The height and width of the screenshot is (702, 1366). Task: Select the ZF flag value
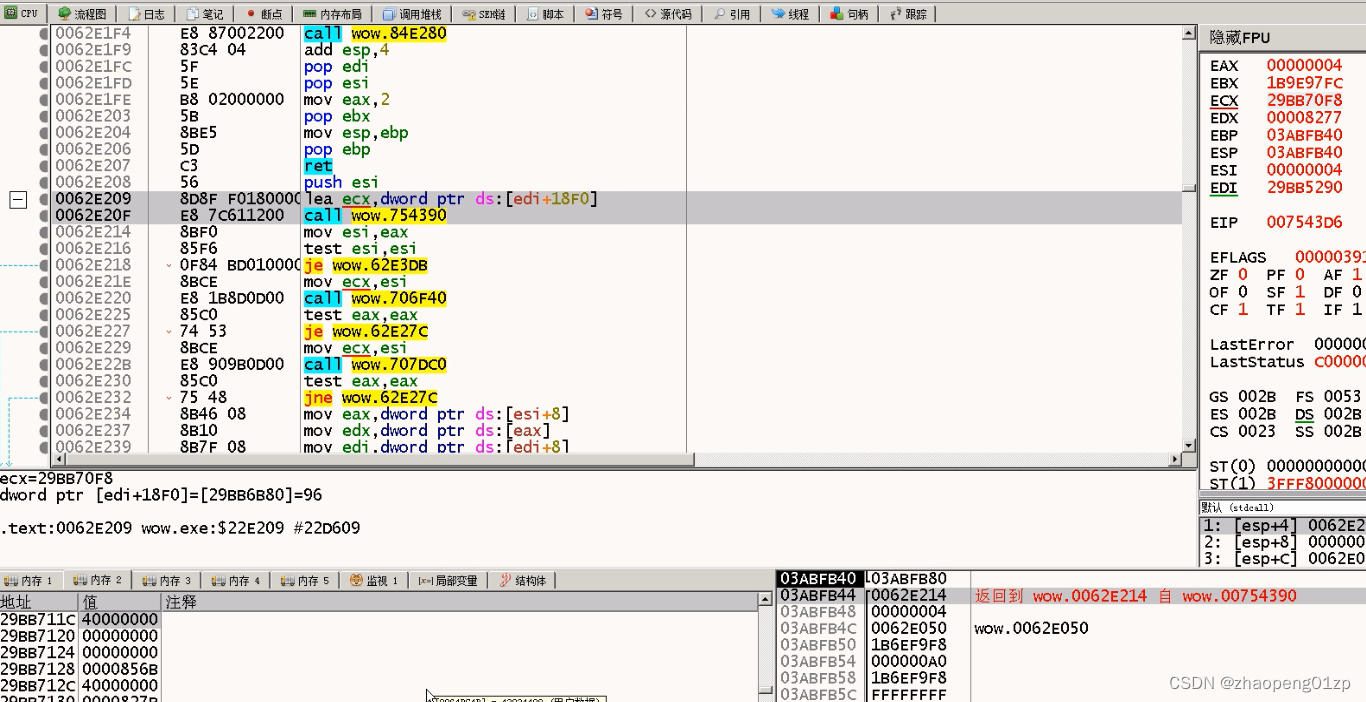pyautogui.click(x=1243, y=274)
